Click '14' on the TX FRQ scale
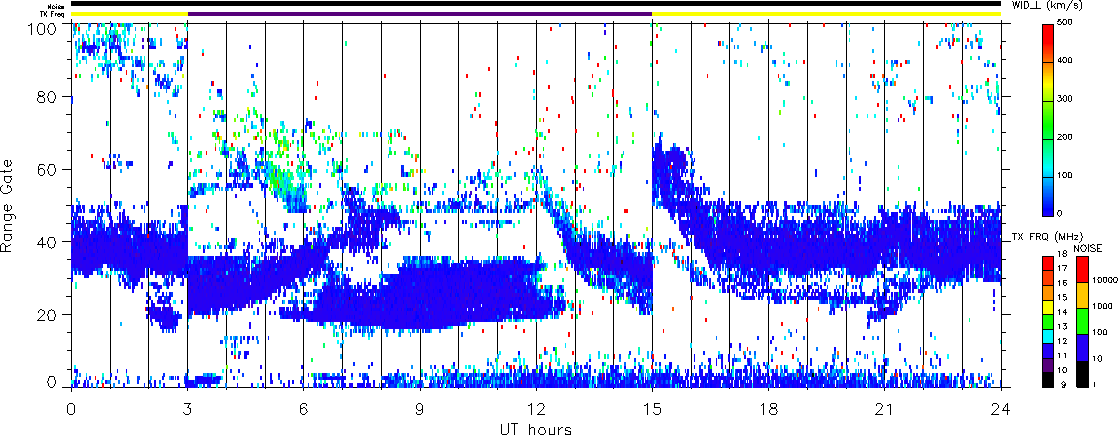1118x435 pixels. (1062, 312)
